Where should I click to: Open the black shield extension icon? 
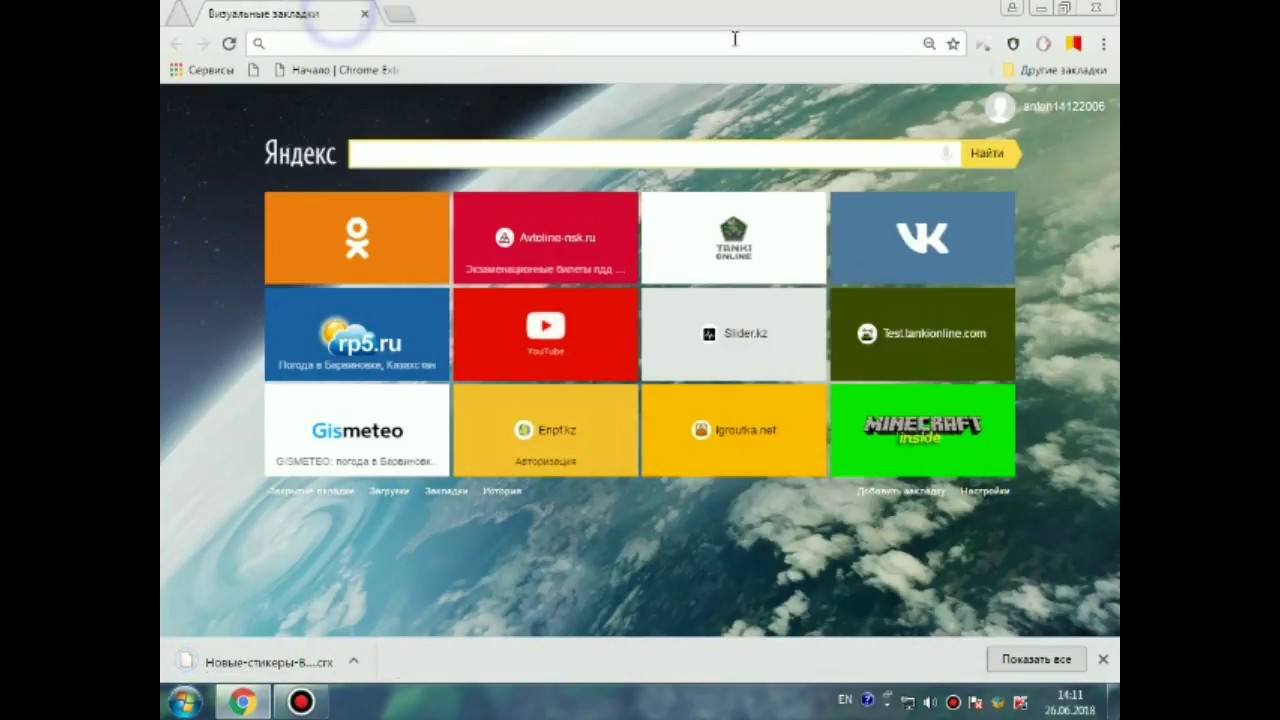coord(1013,43)
